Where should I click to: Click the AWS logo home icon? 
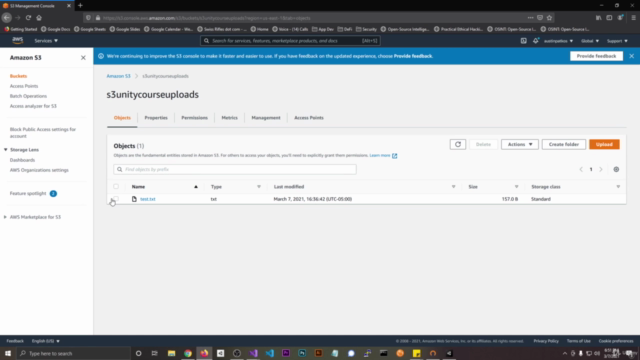[18, 40]
